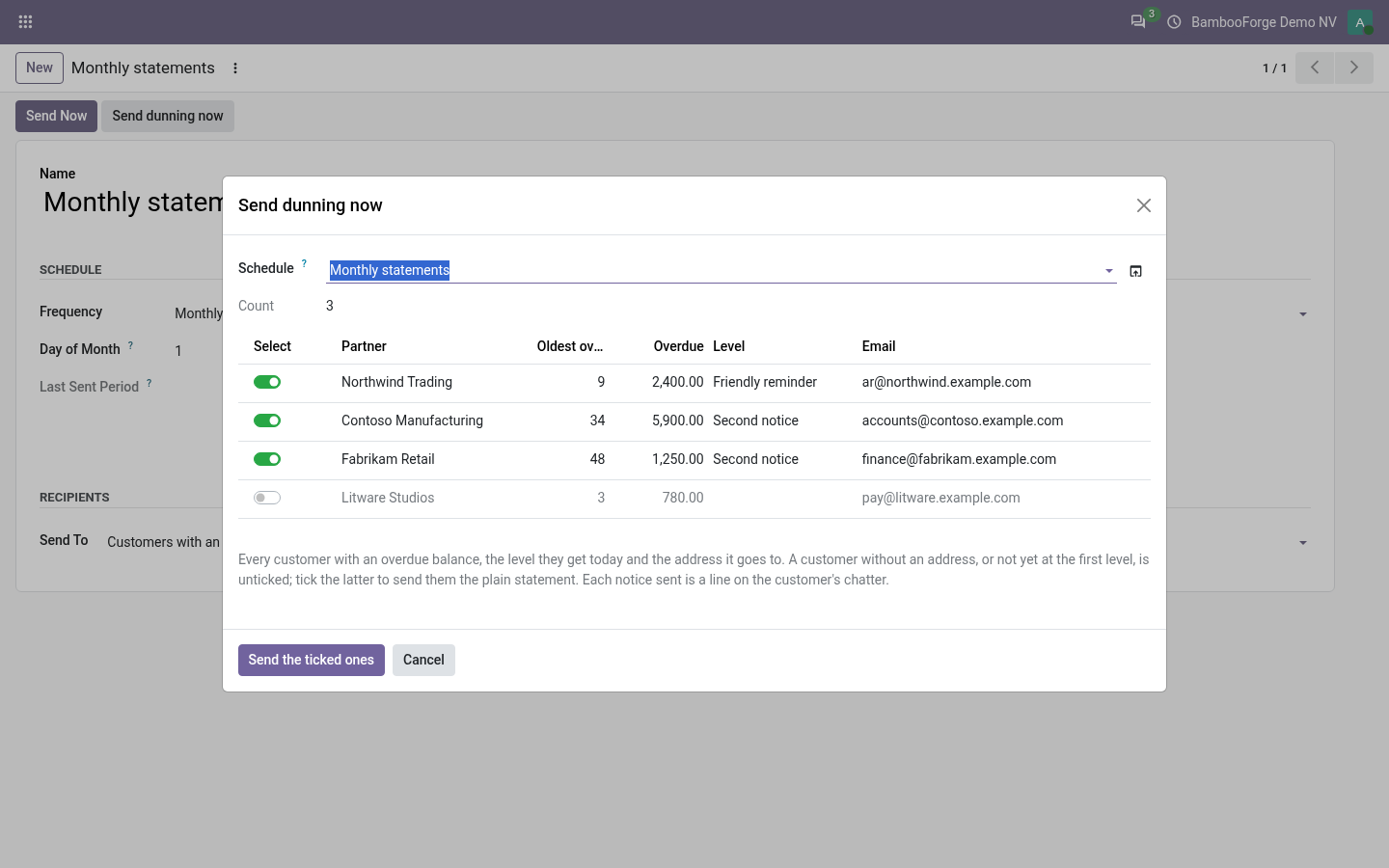Click the 5,900.00 overdue amount
Viewport: 1389px width, 868px height.
(678, 420)
